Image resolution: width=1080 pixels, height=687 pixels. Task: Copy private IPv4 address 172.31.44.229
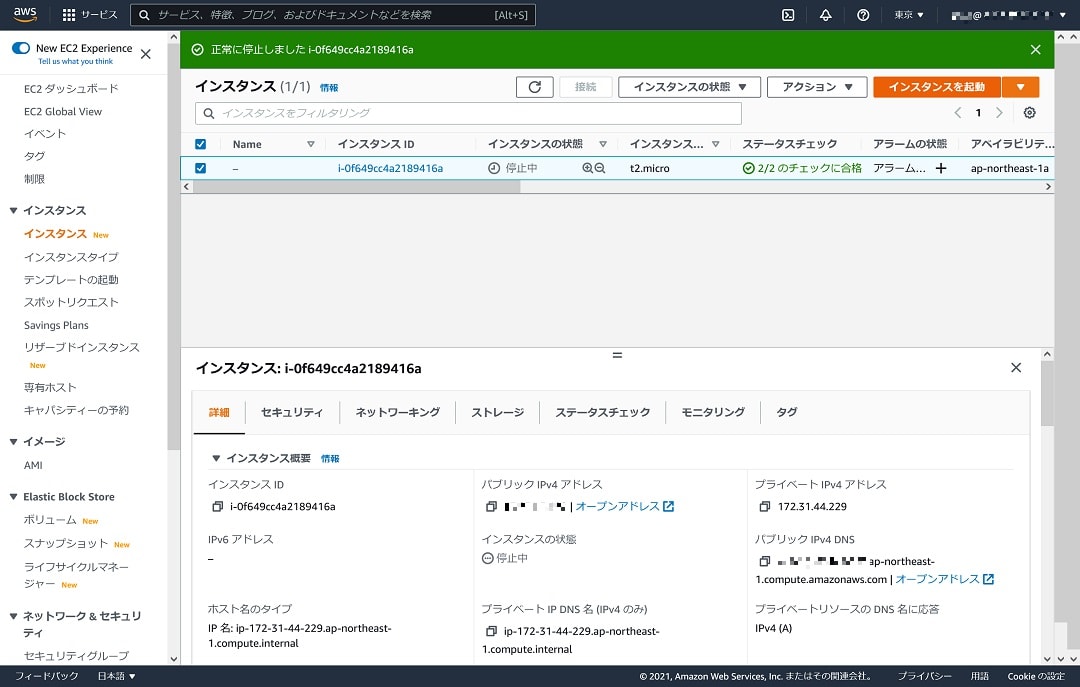pyautogui.click(x=765, y=506)
